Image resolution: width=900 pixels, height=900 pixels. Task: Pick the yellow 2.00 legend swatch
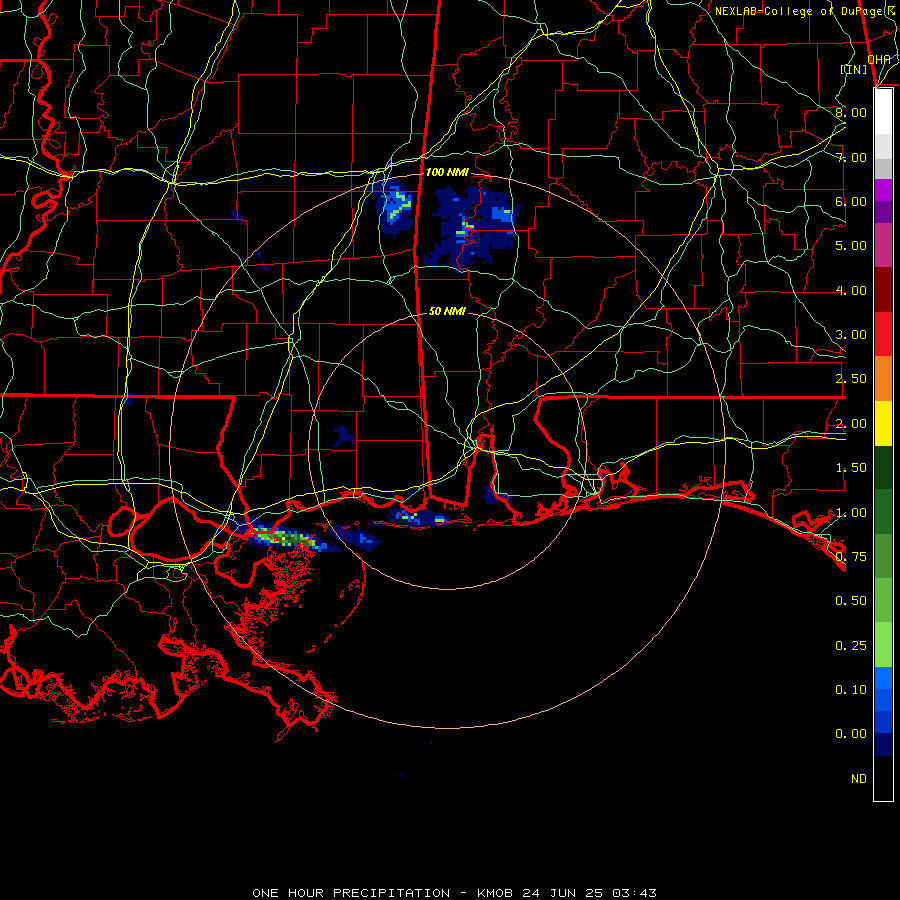883,423
